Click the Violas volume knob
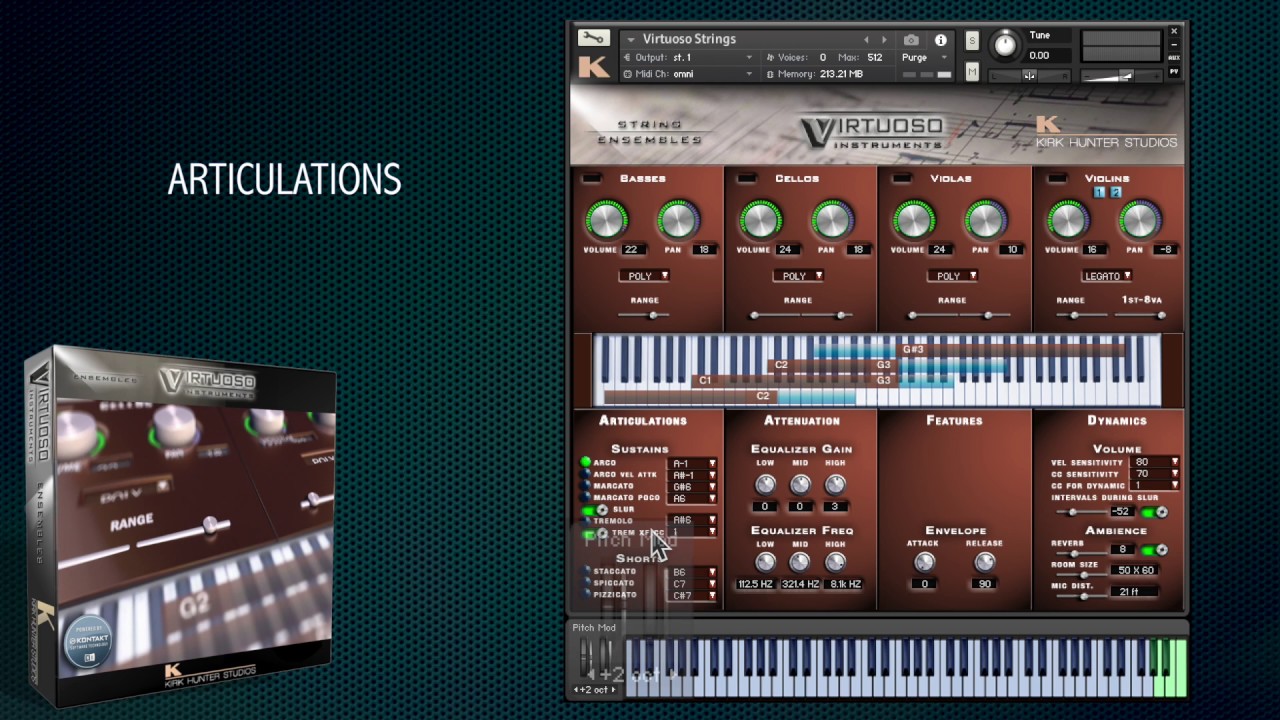This screenshot has width=1280, height=720. tap(914, 219)
